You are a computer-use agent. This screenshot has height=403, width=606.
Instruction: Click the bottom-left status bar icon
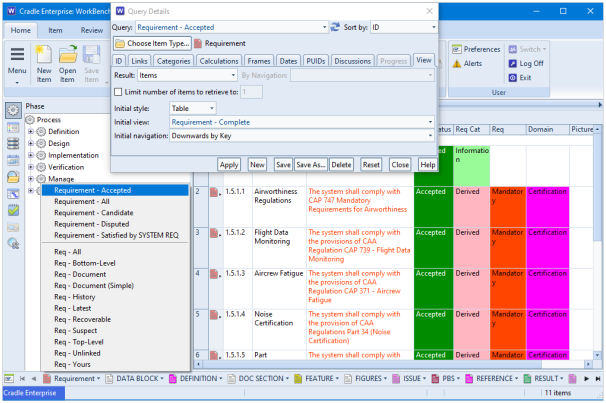tap(9, 379)
